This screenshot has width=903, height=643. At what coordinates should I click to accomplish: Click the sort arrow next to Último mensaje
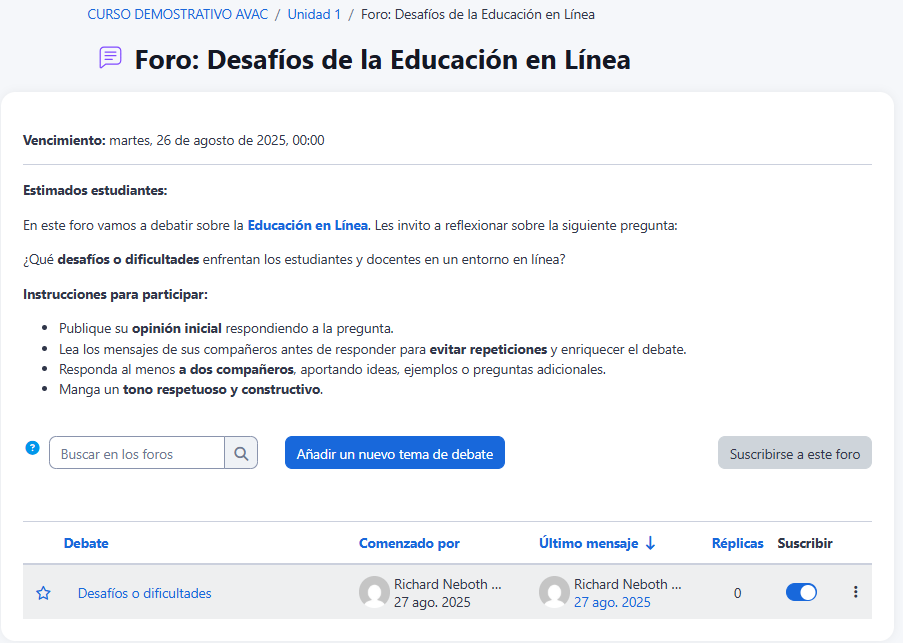pos(650,543)
